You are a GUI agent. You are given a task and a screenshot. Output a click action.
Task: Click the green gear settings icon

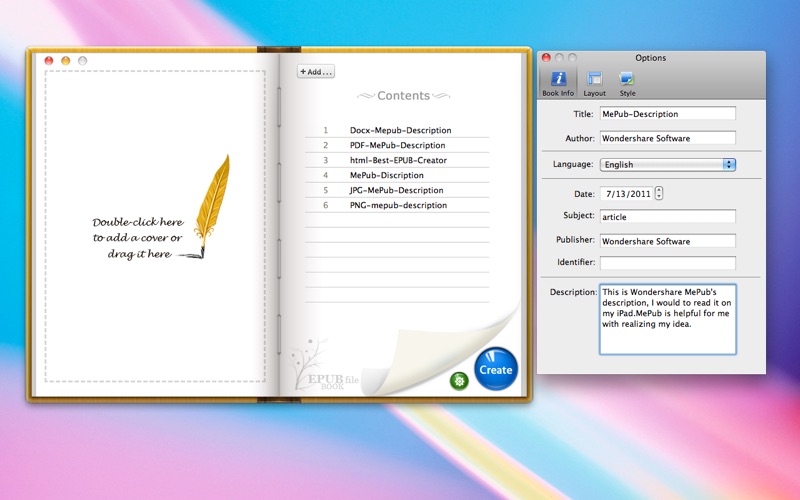click(459, 380)
